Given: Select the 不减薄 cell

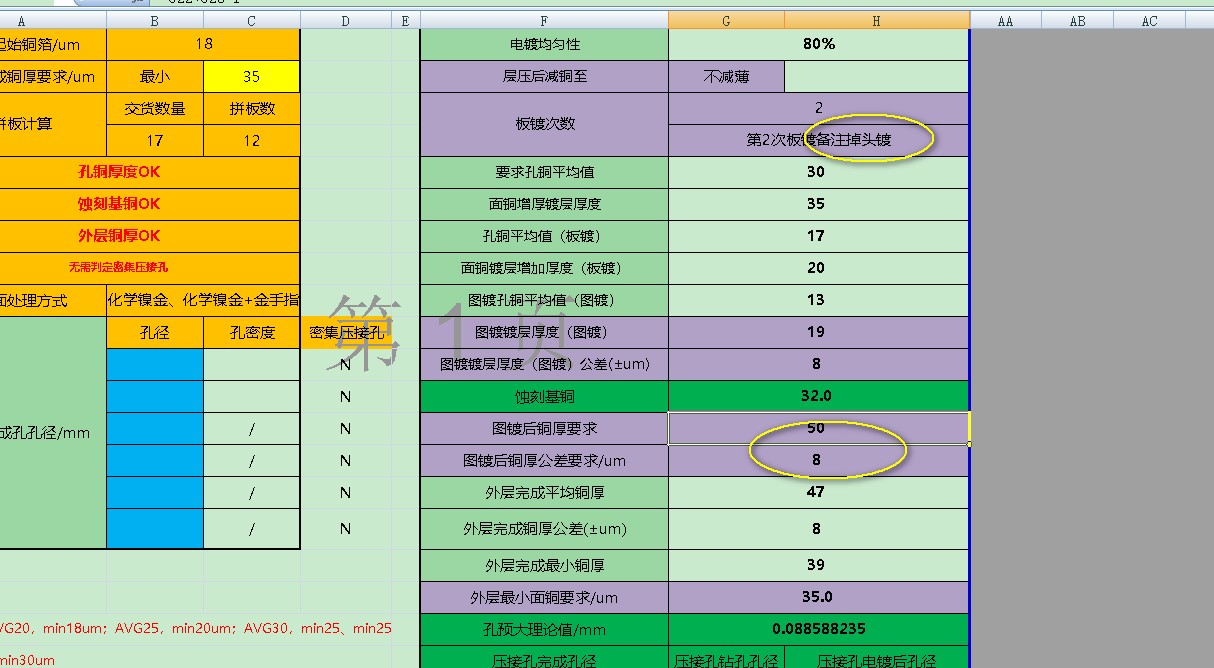Looking at the screenshot, I should [x=726, y=77].
